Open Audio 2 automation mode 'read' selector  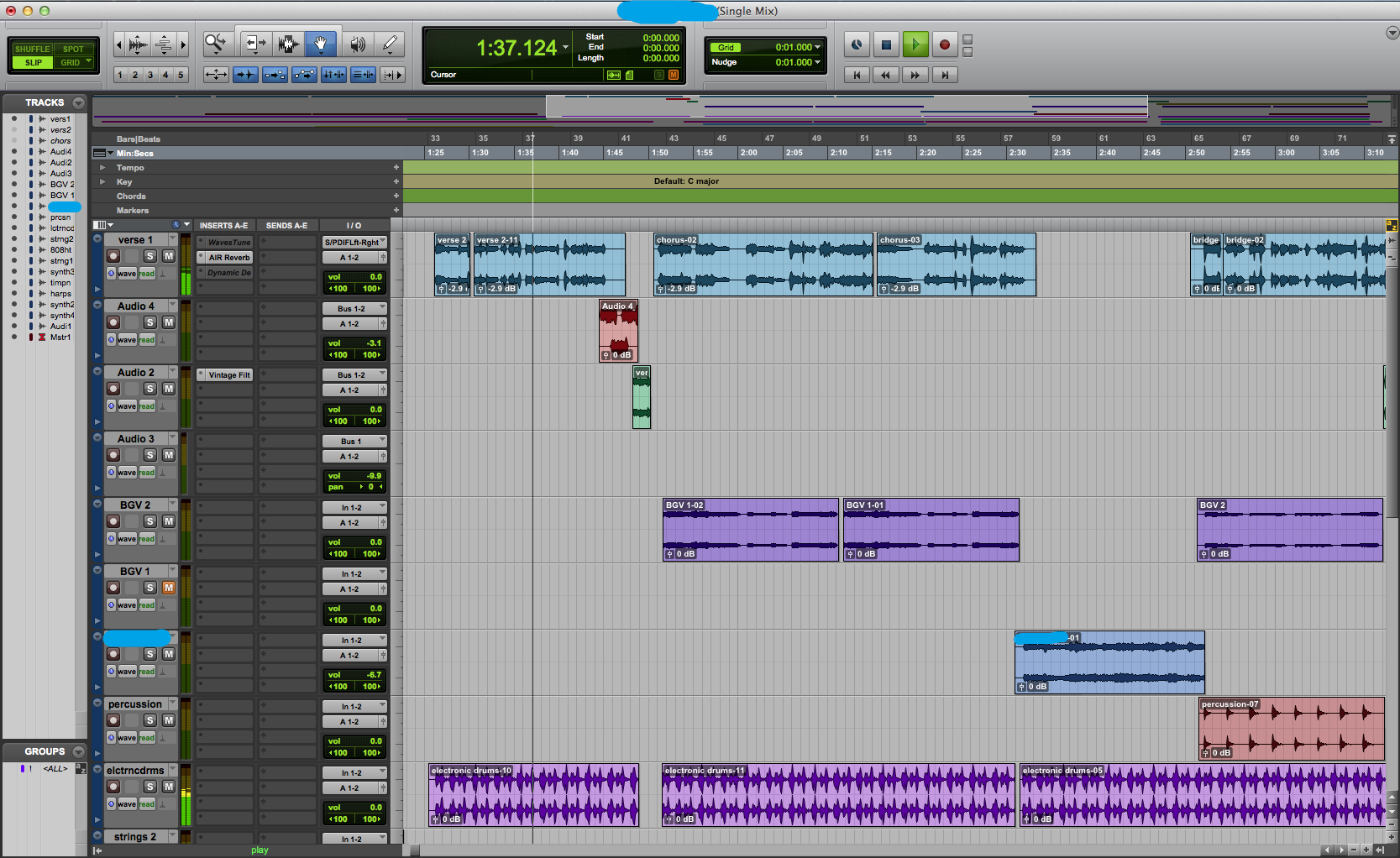(147, 406)
